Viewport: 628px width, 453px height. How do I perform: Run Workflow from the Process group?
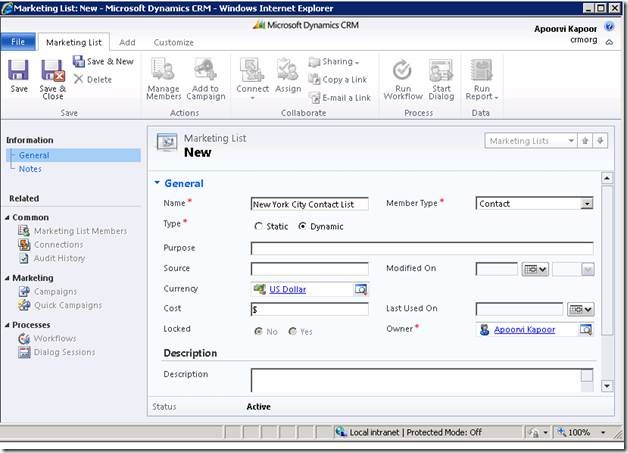pos(402,72)
